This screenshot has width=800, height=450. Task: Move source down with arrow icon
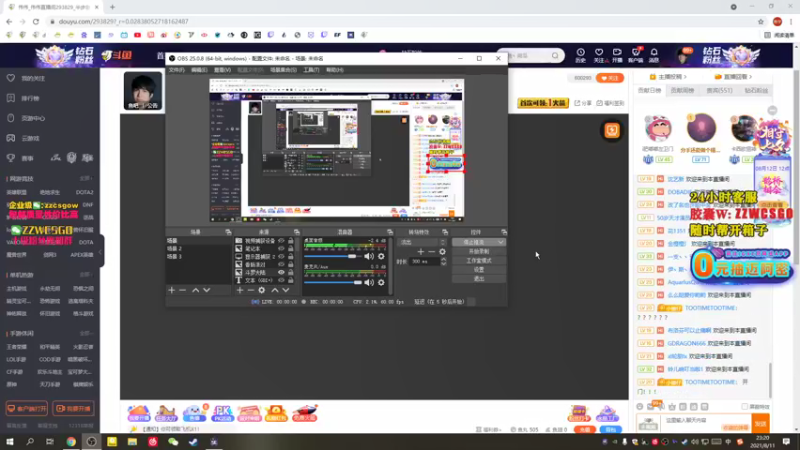[286, 290]
